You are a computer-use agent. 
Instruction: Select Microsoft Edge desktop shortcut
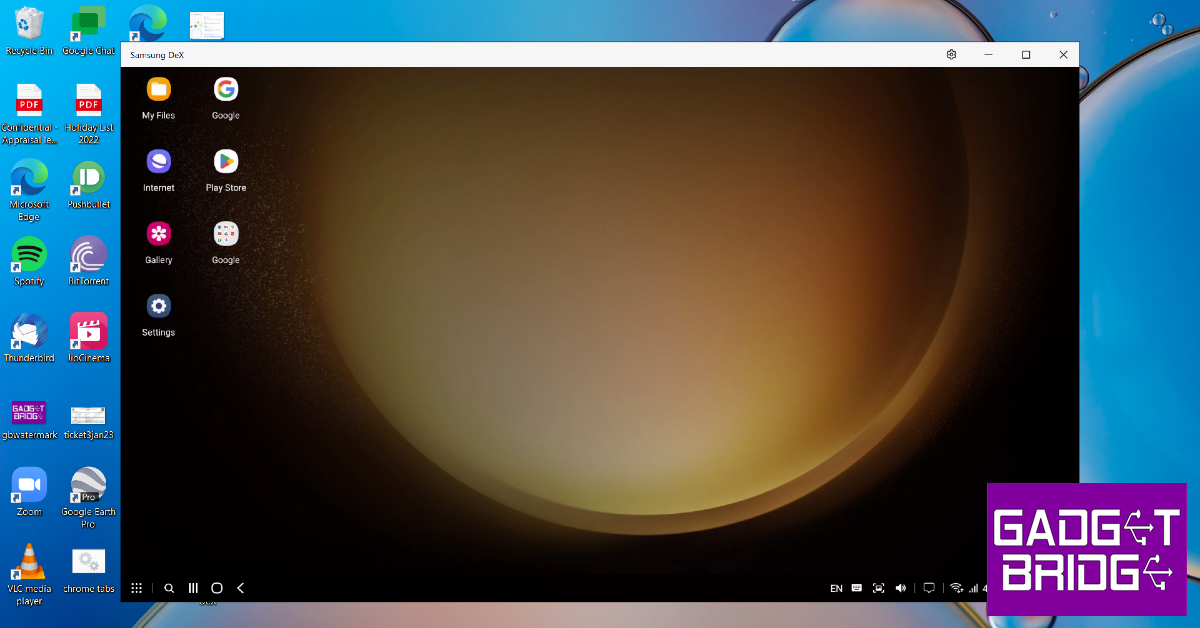[29, 191]
